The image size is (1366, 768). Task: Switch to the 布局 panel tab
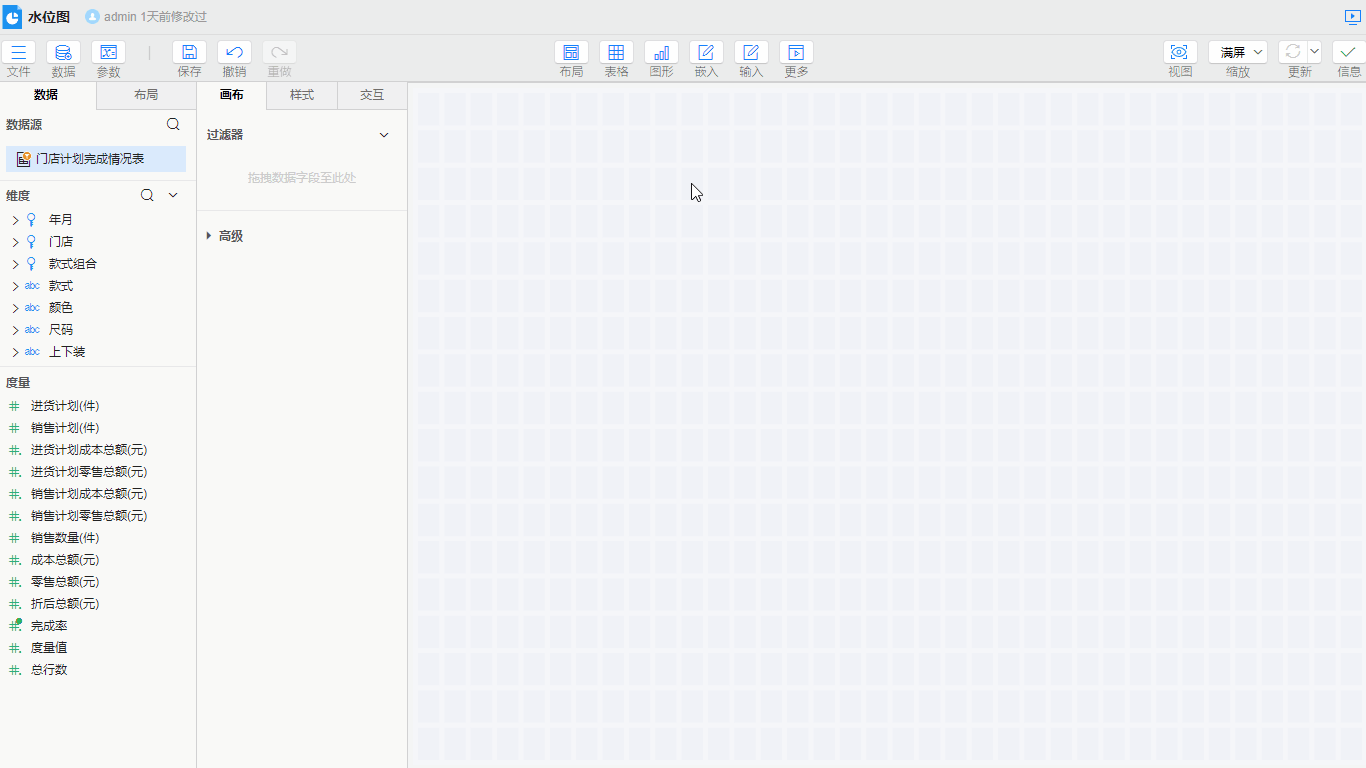pyautogui.click(x=146, y=95)
